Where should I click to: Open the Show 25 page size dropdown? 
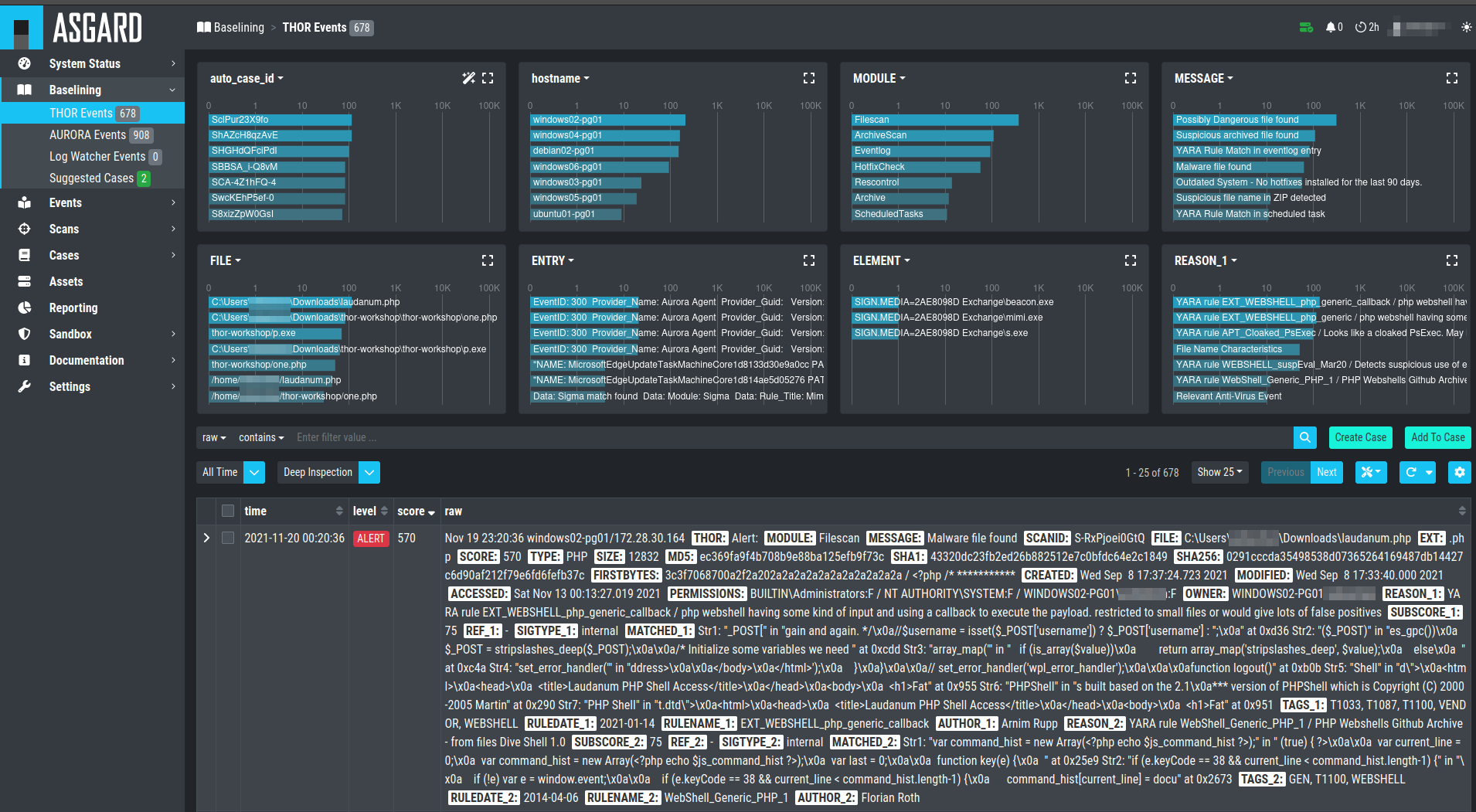click(1219, 472)
